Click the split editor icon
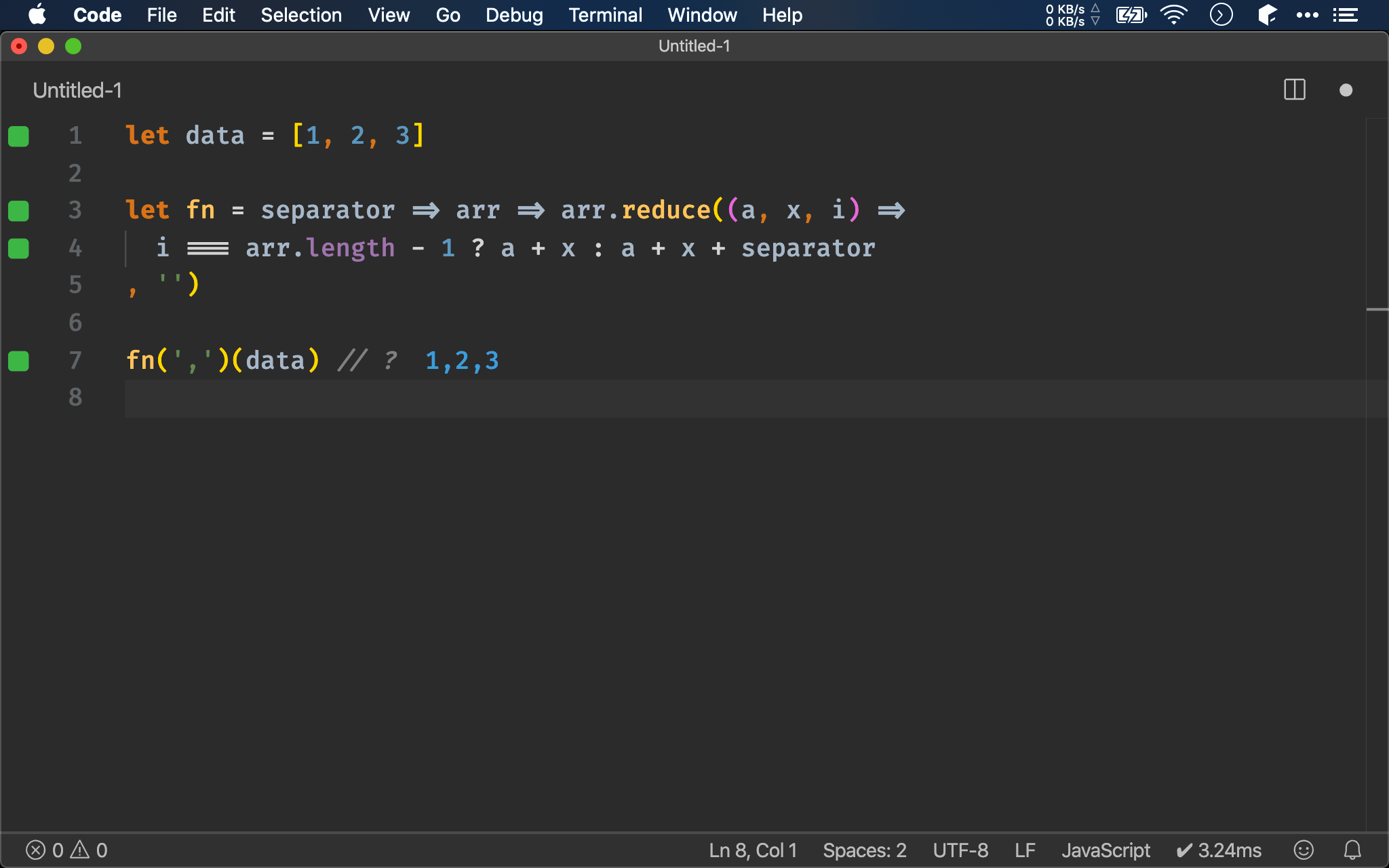This screenshot has height=868, width=1389. click(x=1294, y=90)
